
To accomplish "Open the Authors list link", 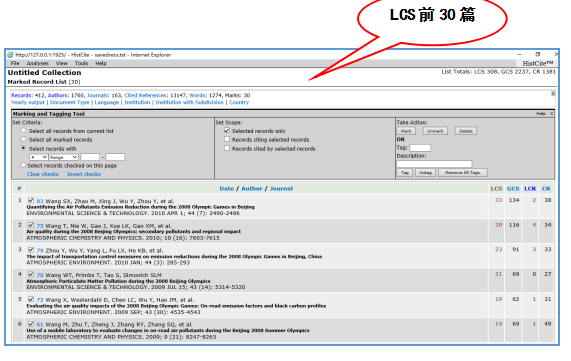I will click(x=58, y=95).
